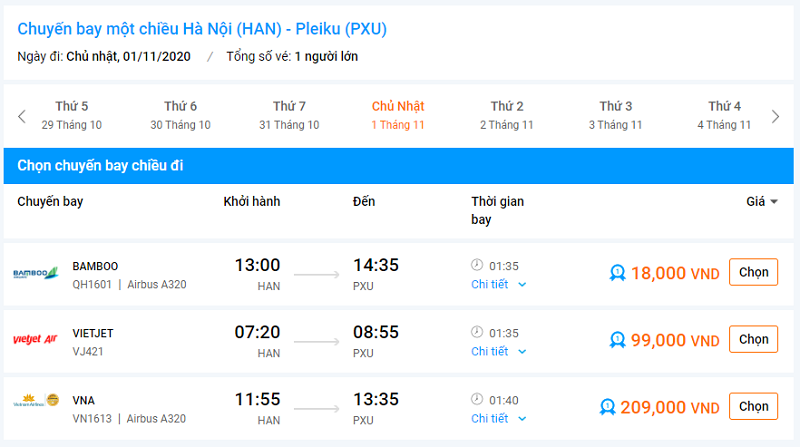Pick the VNA VN1613 flight via Chọn

coord(753,406)
